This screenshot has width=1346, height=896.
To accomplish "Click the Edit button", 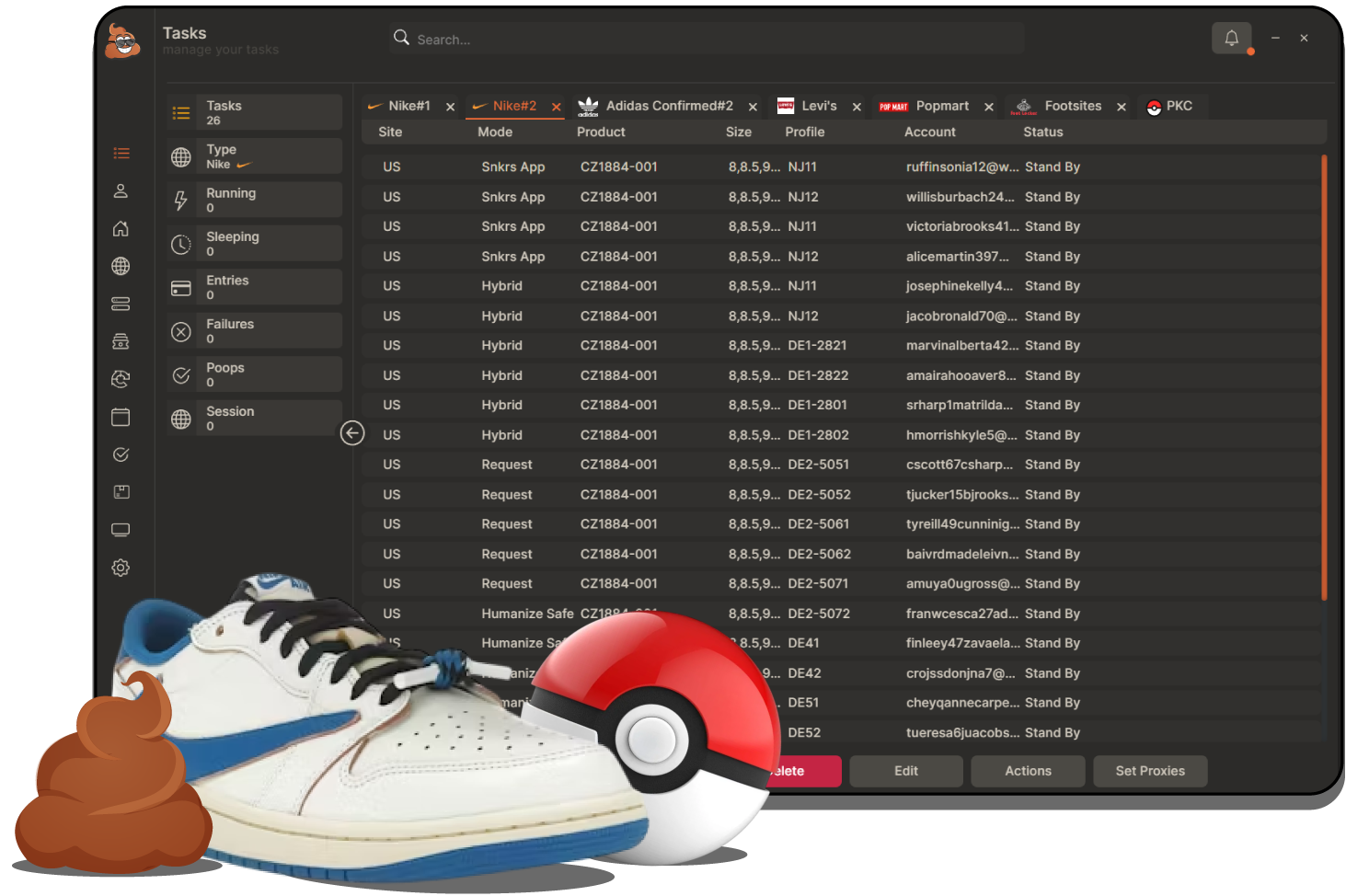I will point(906,771).
